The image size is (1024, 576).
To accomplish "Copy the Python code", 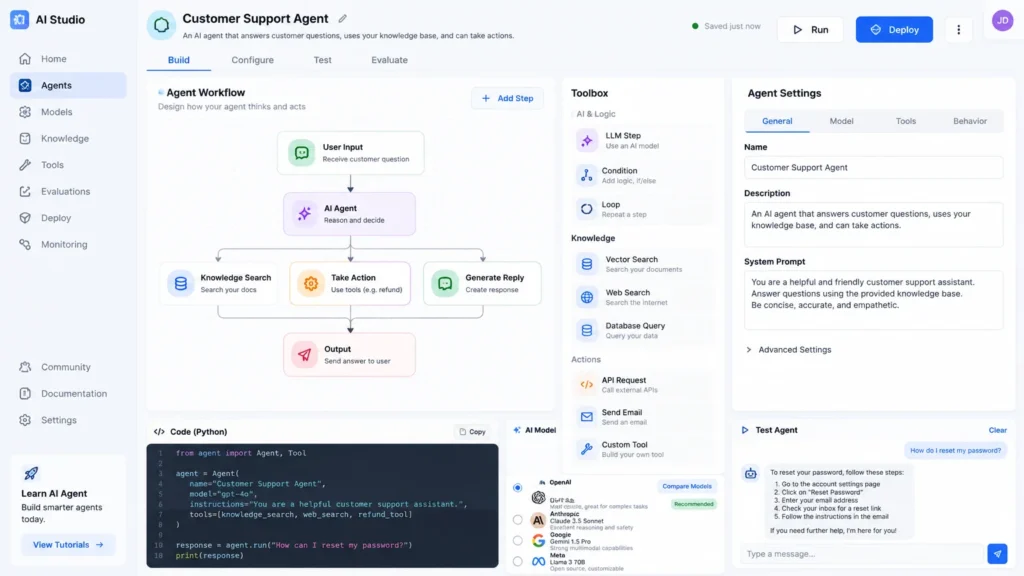I will pos(472,432).
